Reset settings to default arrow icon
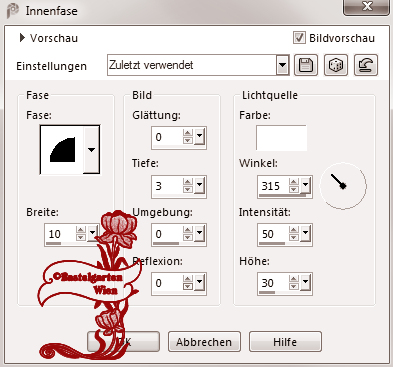 [x=366, y=65]
